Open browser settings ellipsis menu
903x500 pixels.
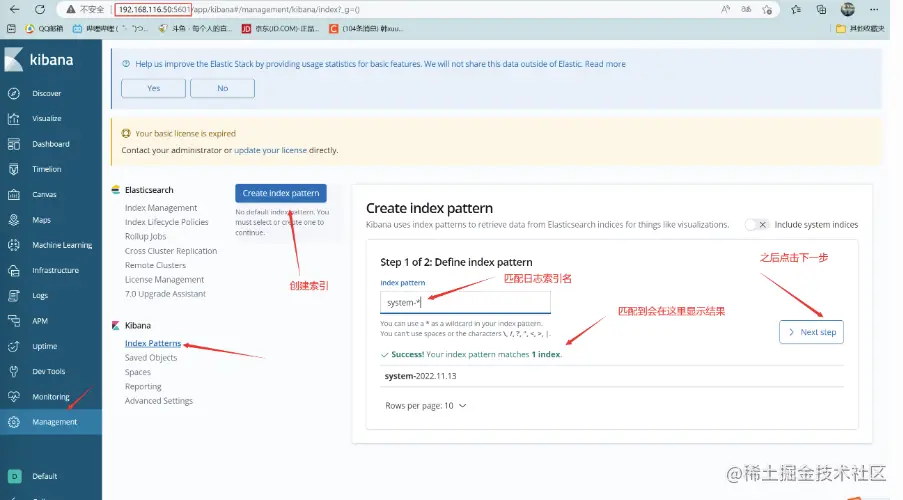[874, 9]
